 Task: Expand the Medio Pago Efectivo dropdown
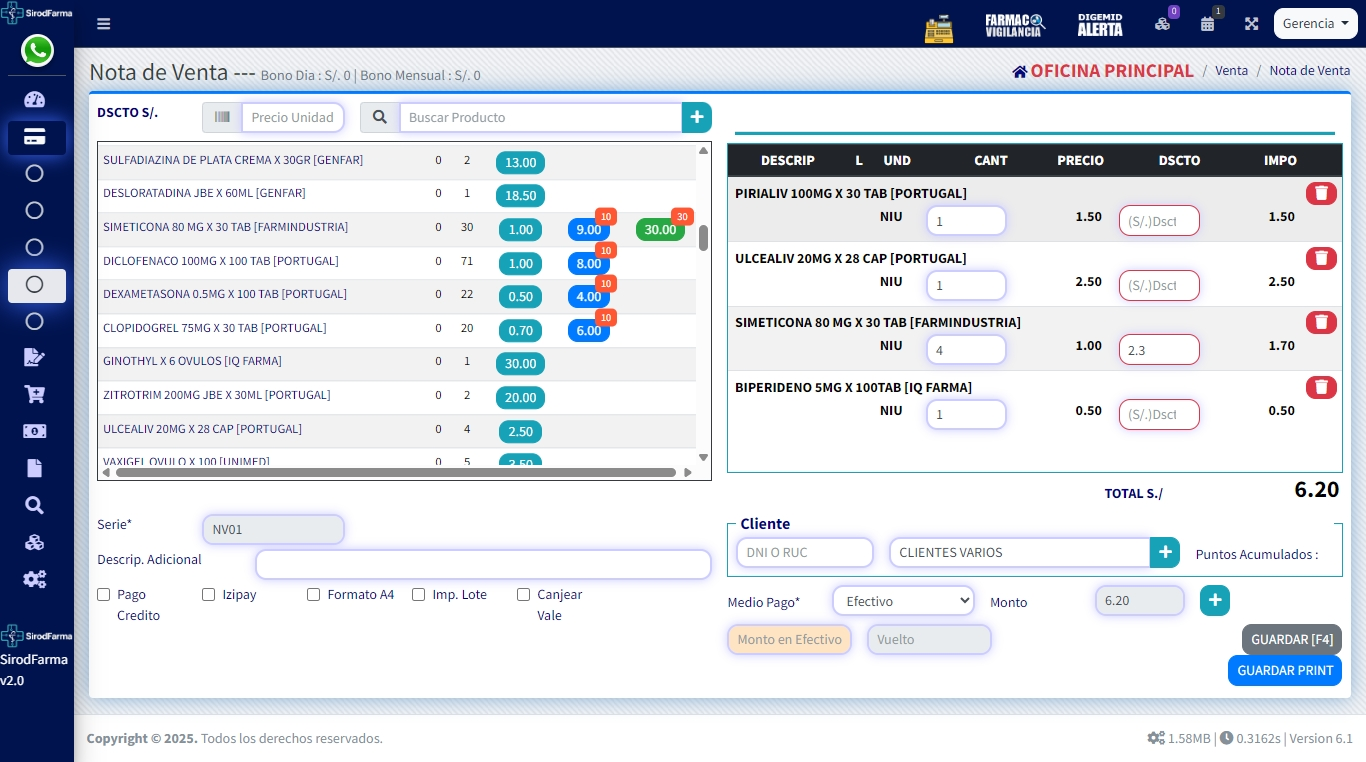tap(902, 601)
